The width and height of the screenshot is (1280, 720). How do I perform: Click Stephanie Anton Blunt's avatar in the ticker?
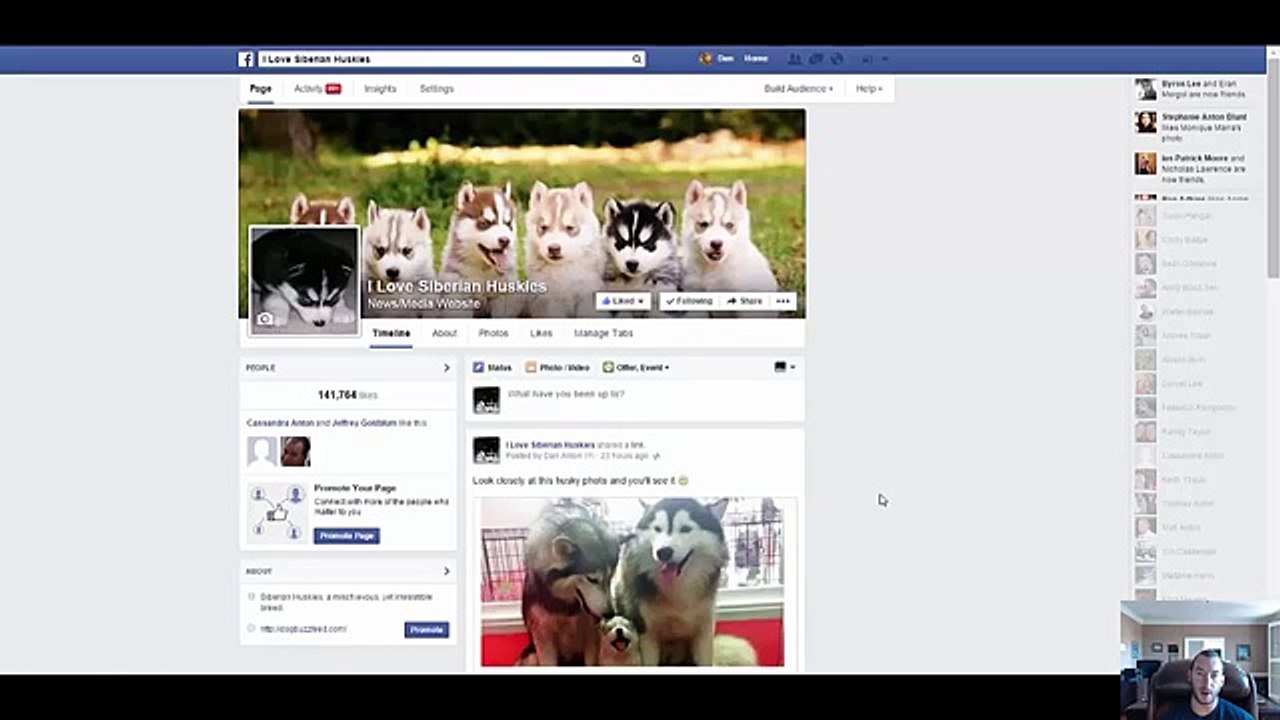click(x=1146, y=122)
